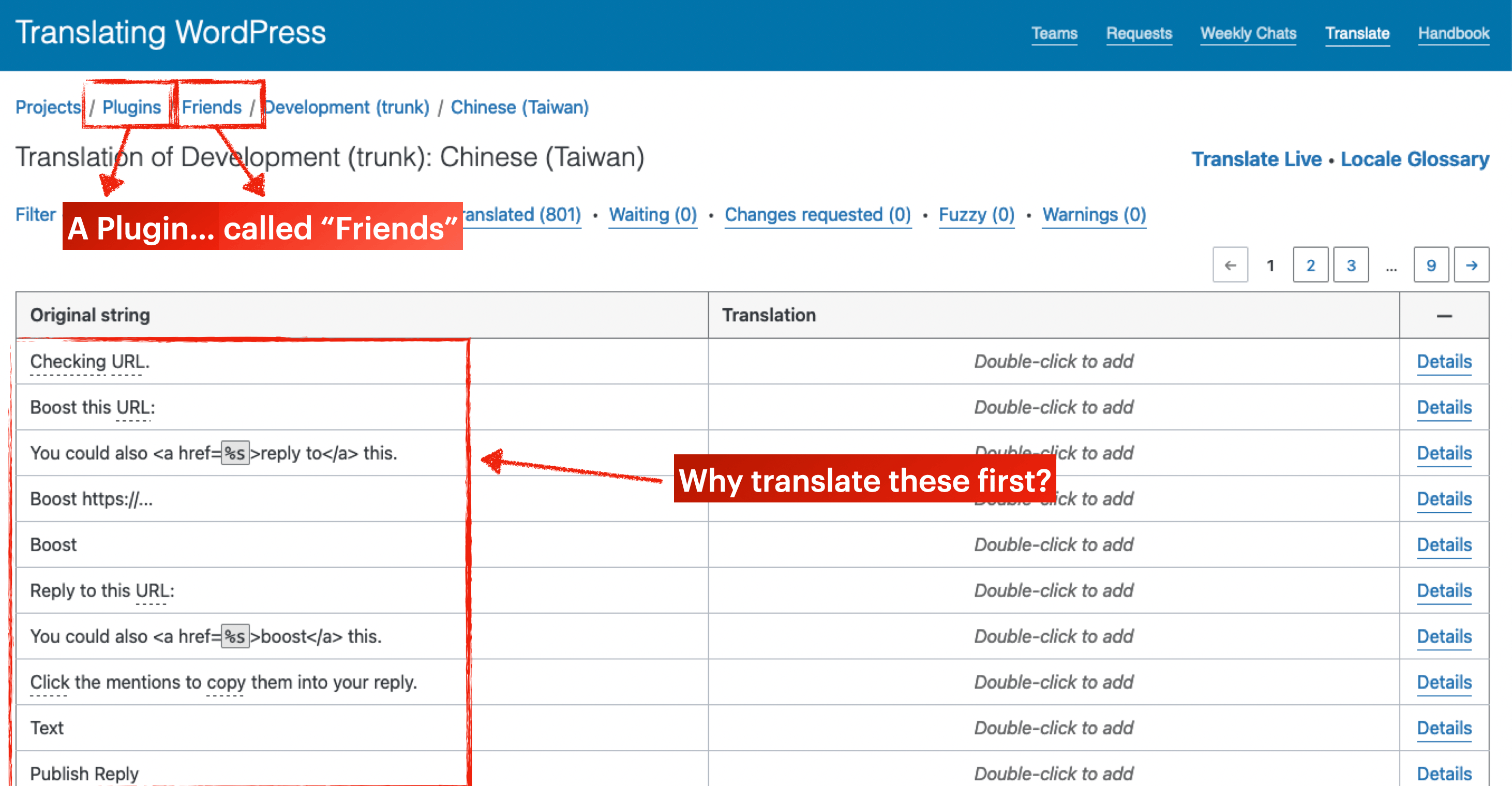
Task: Open page 2 of strings
Action: point(1310,265)
